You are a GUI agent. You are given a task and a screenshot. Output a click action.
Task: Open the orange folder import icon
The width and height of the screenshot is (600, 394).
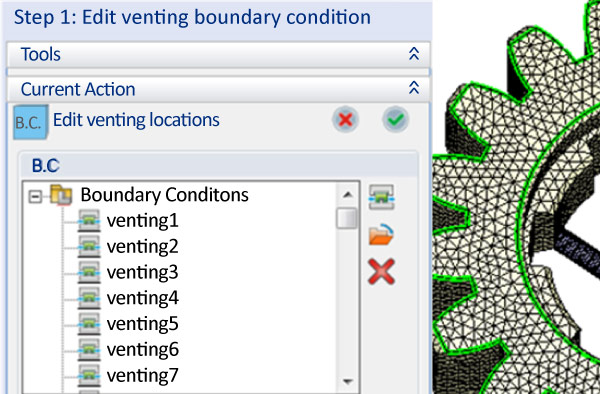point(381,234)
